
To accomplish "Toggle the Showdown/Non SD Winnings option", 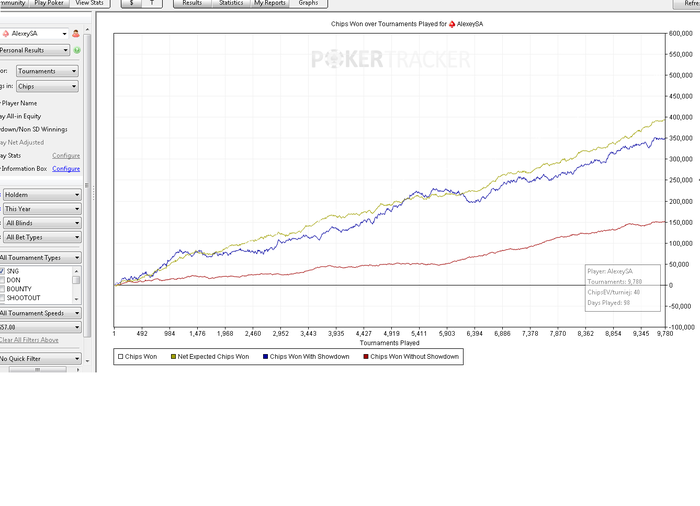I will [x=34, y=129].
